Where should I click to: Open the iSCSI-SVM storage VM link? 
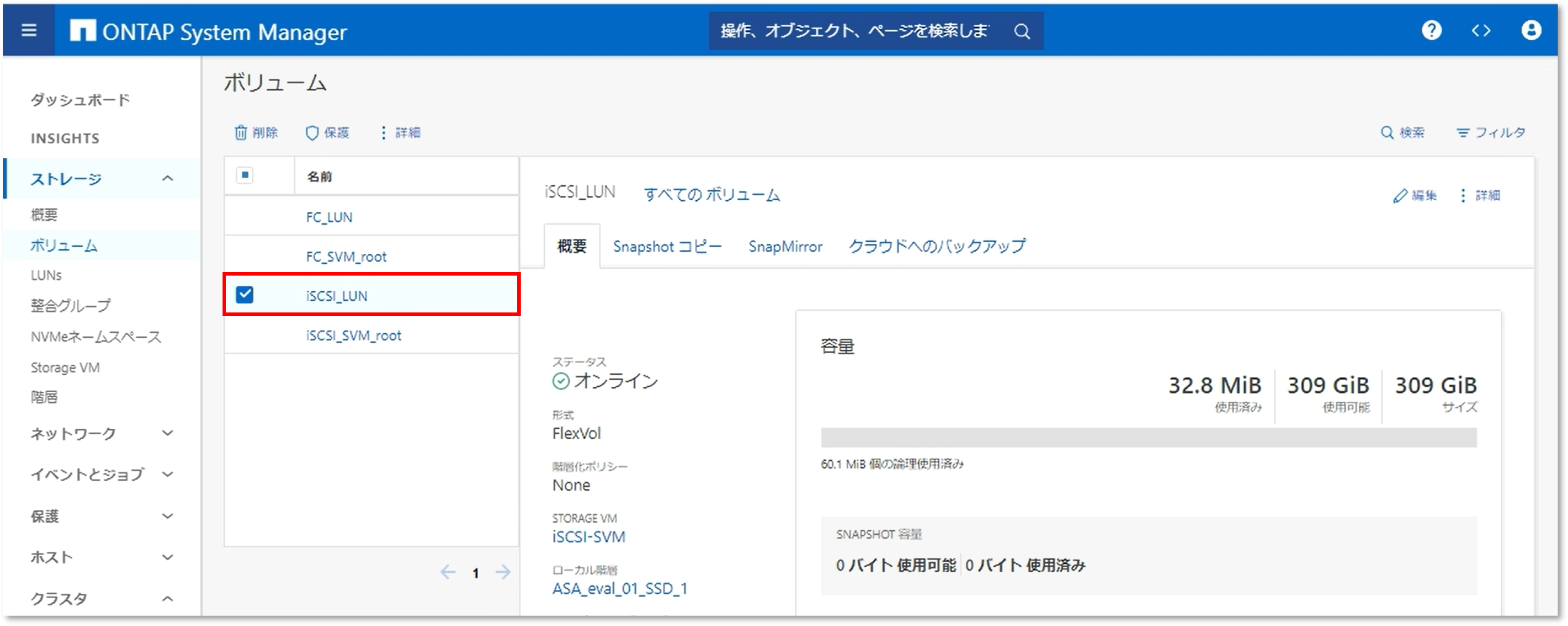[x=589, y=537]
